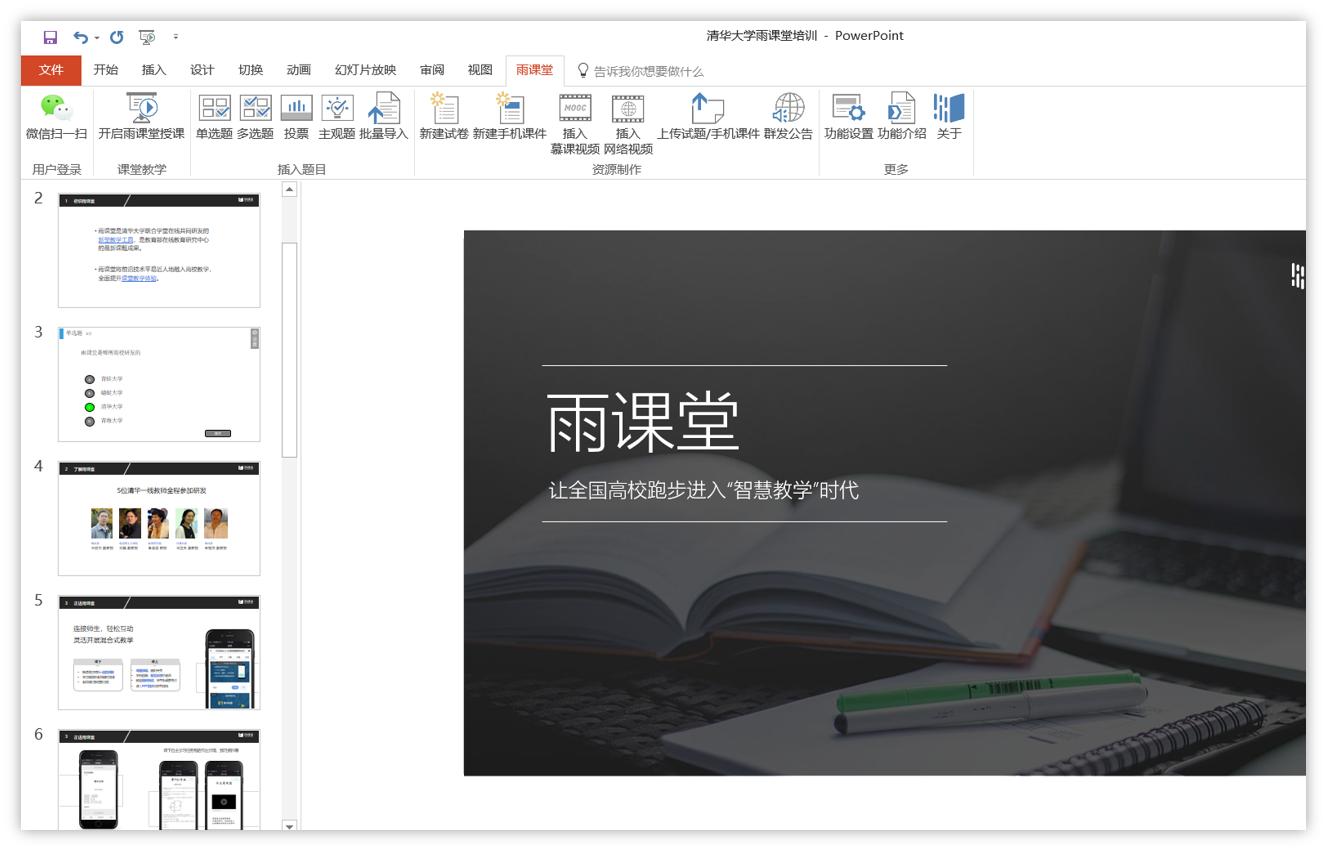
Task: Click 批量导入 batch import icon
Action: [384, 117]
